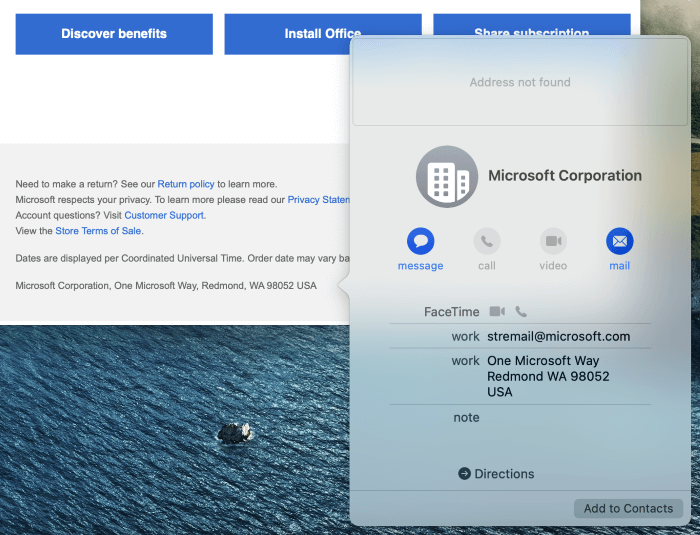View the Store Terms of Sale link
700x535 pixels.
coord(98,231)
